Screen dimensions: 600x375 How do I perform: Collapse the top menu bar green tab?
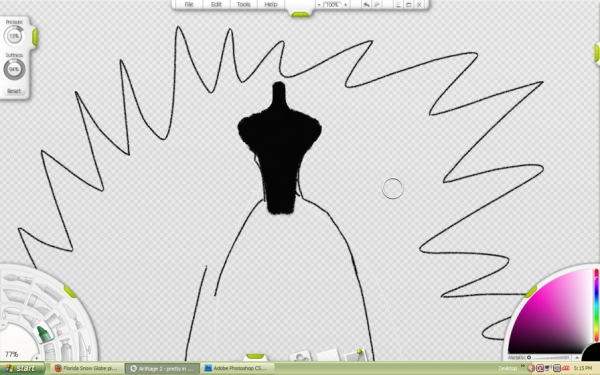300,15
